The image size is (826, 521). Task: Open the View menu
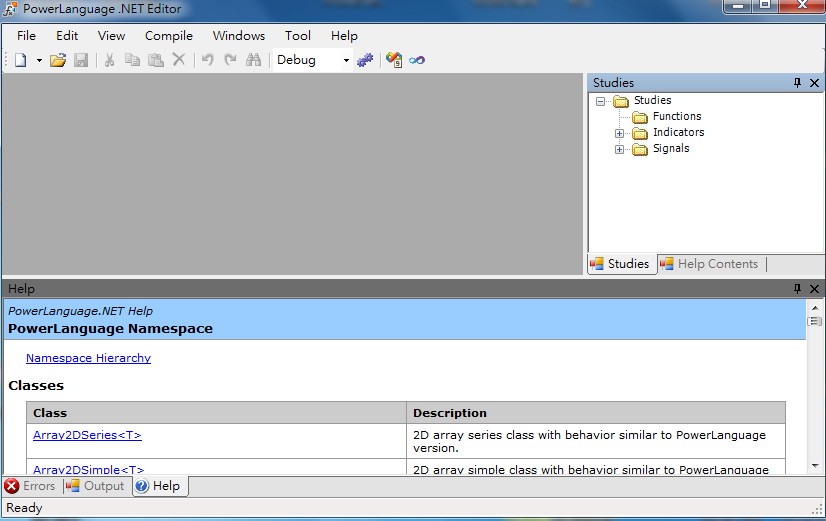click(x=111, y=36)
